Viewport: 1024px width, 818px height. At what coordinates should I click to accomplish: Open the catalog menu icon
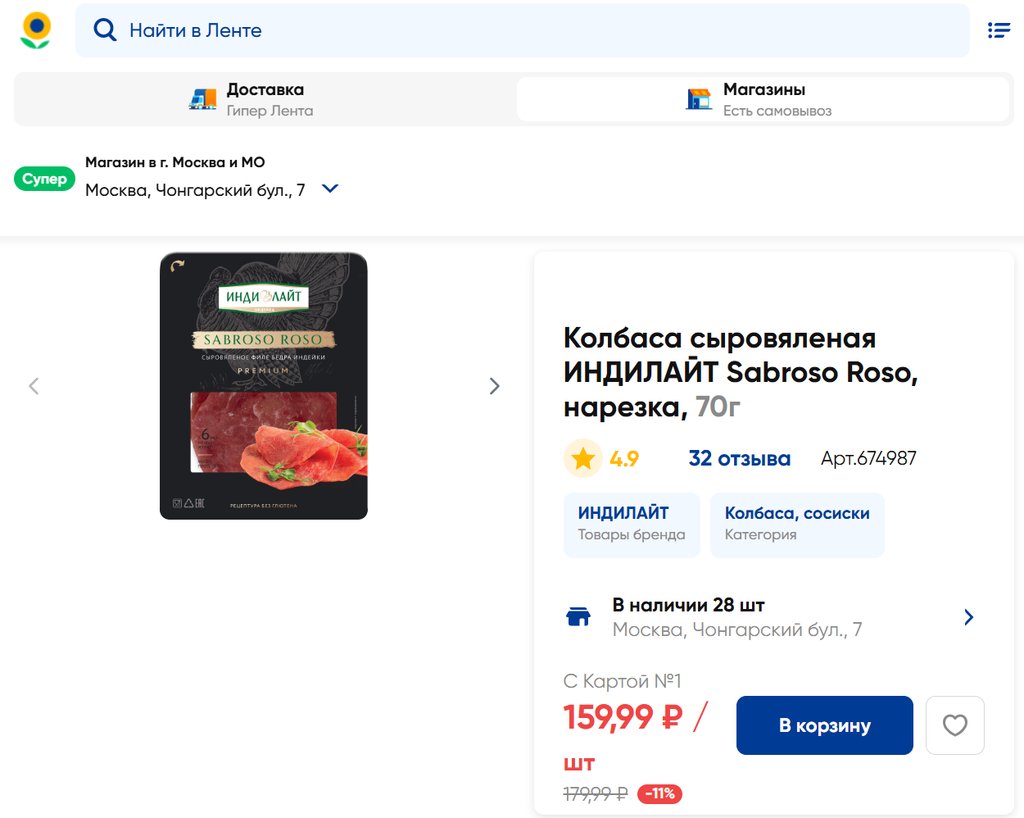click(998, 30)
